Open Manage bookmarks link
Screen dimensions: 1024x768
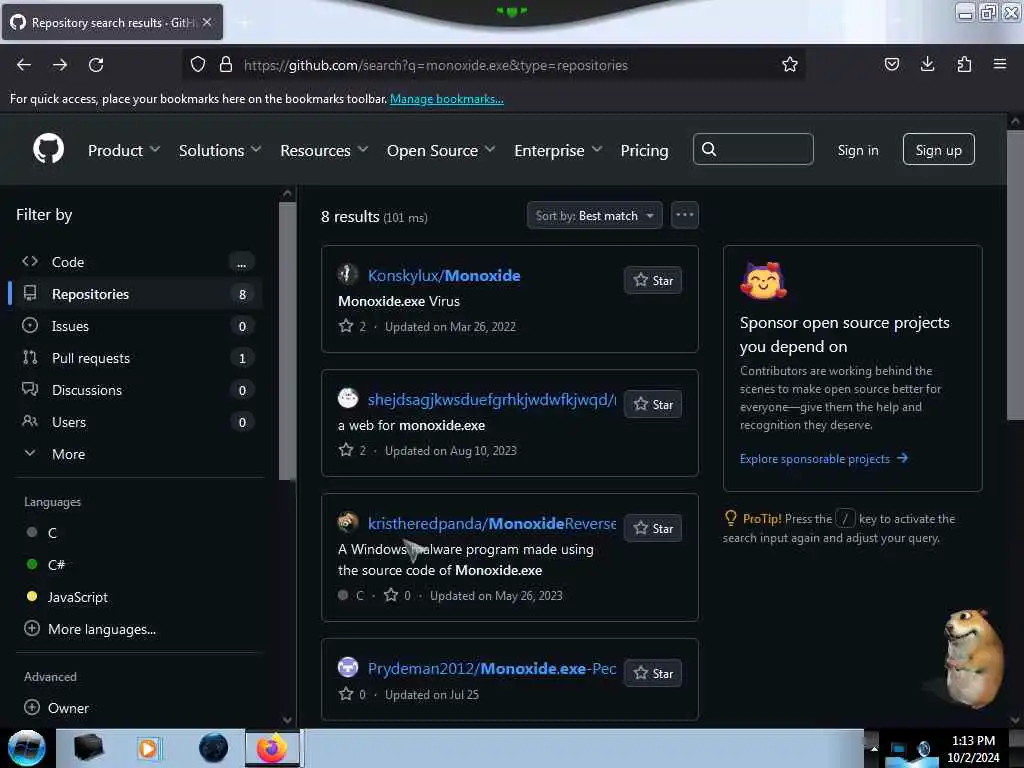[447, 99]
